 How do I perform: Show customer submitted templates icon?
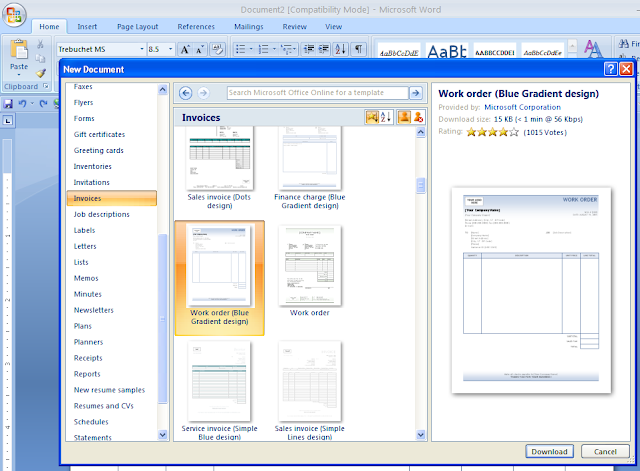point(404,118)
